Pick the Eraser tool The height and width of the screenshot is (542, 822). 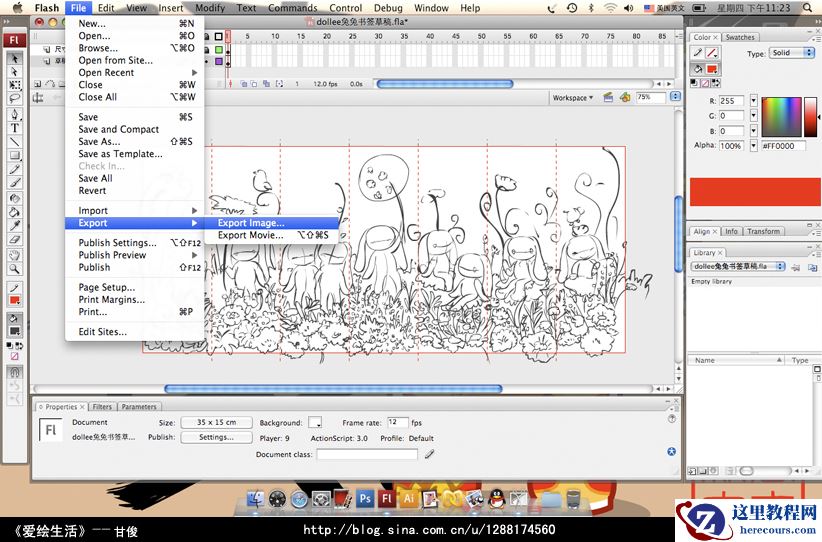pyautogui.click(x=15, y=239)
